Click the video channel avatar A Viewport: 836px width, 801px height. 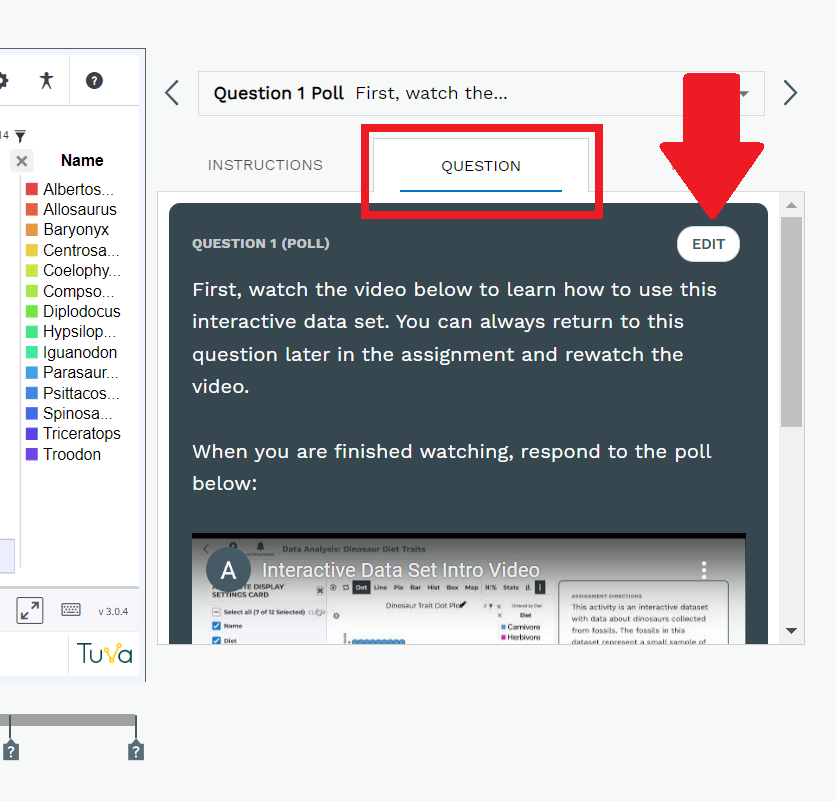tap(229, 570)
